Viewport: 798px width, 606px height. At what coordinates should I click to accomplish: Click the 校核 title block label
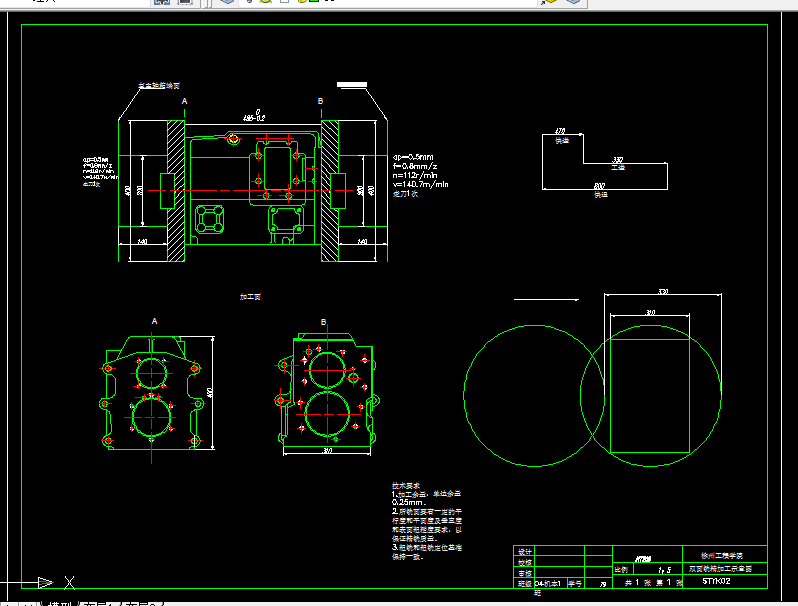[x=525, y=562]
